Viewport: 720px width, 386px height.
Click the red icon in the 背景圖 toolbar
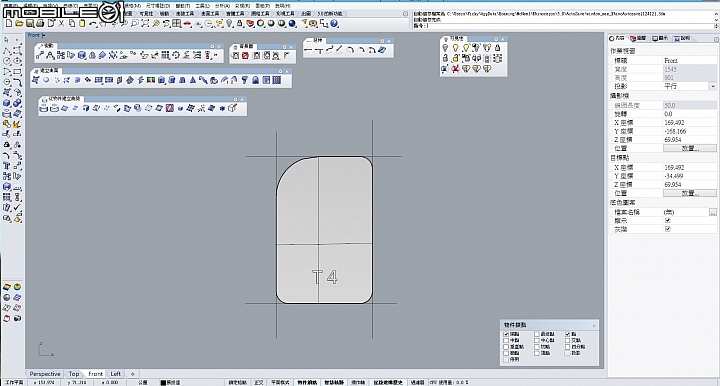click(x=245, y=56)
